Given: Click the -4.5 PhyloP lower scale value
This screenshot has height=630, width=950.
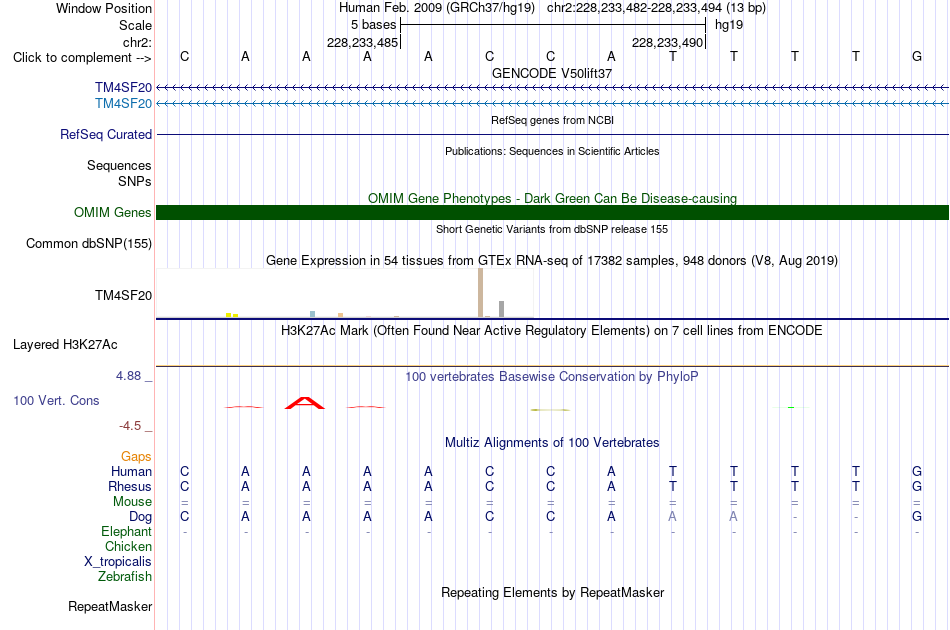Looking at the screenshot, I should (x=130, y=426).
